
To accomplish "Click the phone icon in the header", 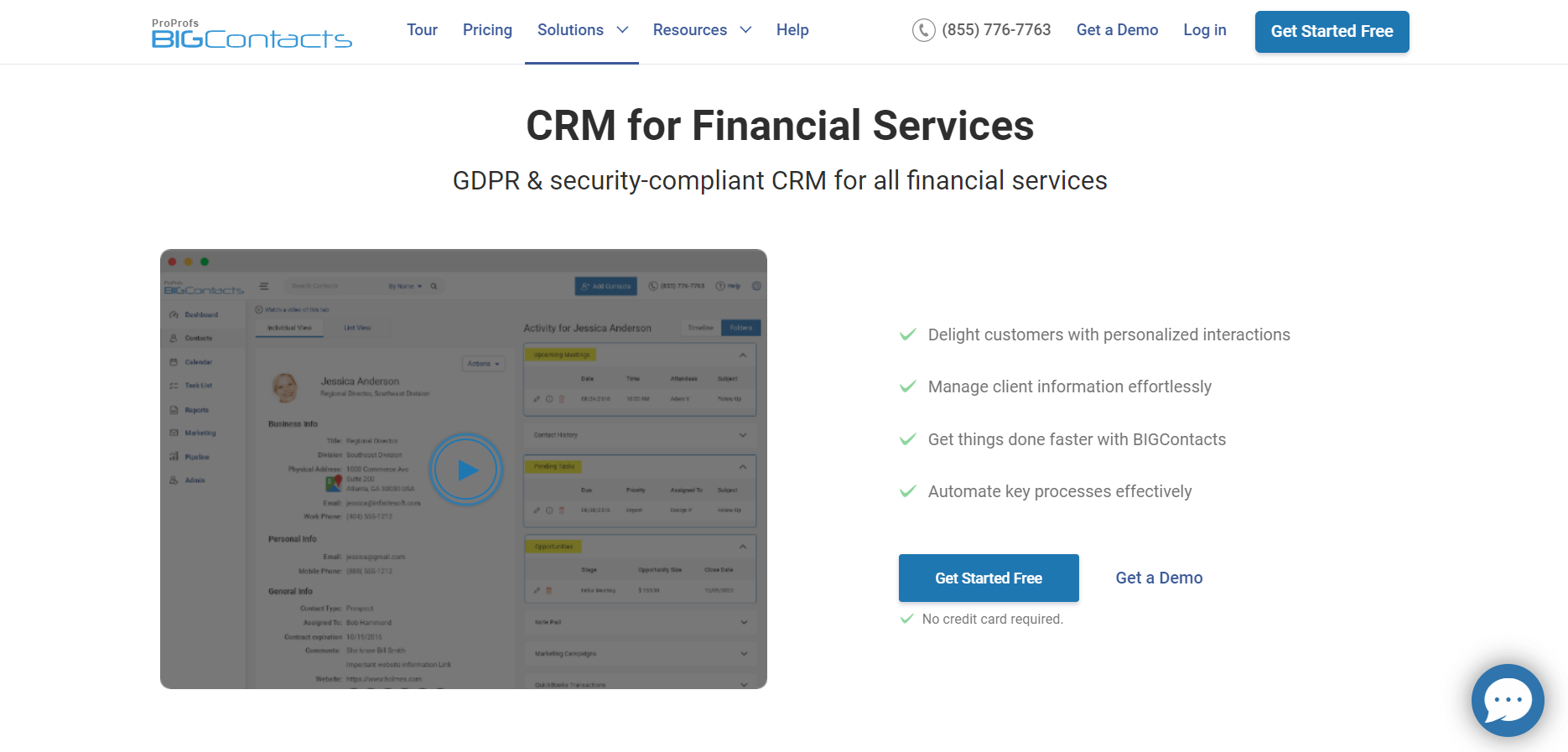I will [x=923, y=30].
